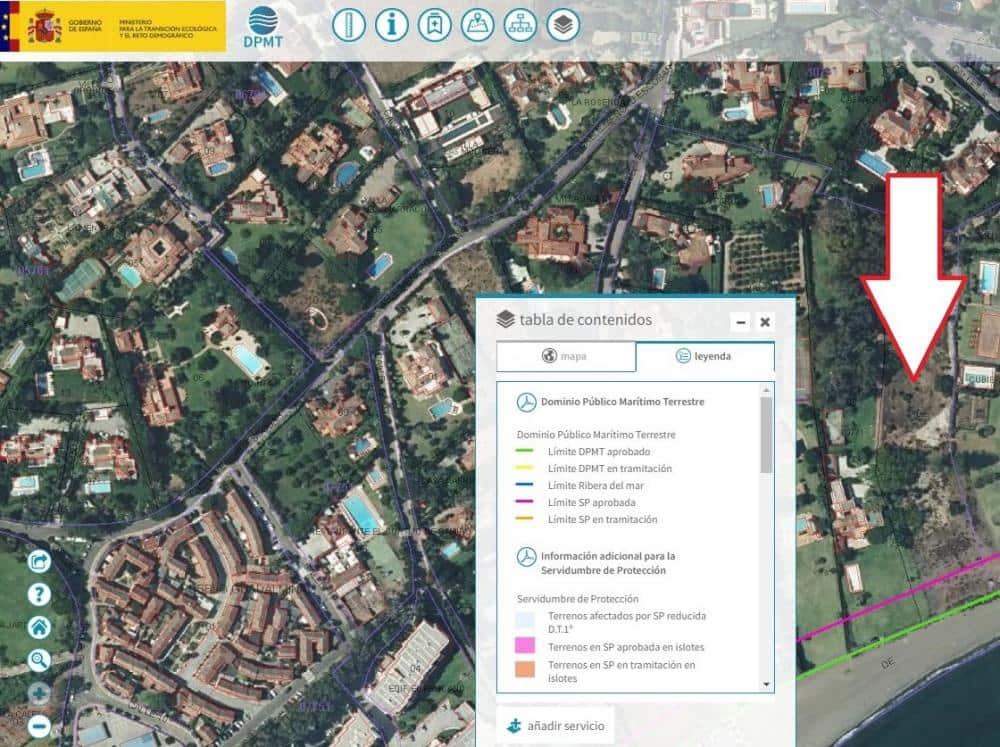The width and height of the screenshot is (1000, 747).
Task: Activate the magnifier zoom search tool
Action: pyautogui.click(x=39, y=660)
